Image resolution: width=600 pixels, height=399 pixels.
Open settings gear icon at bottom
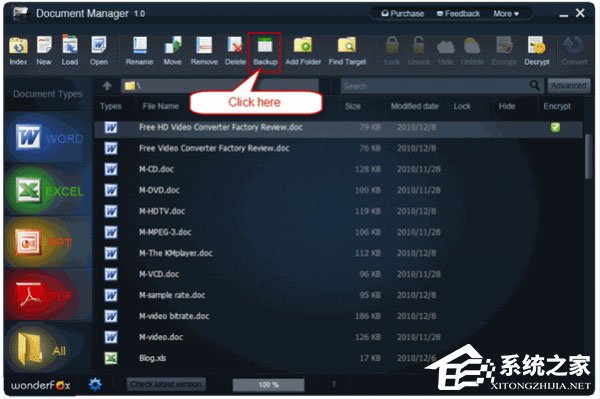[x=95, y=384]
